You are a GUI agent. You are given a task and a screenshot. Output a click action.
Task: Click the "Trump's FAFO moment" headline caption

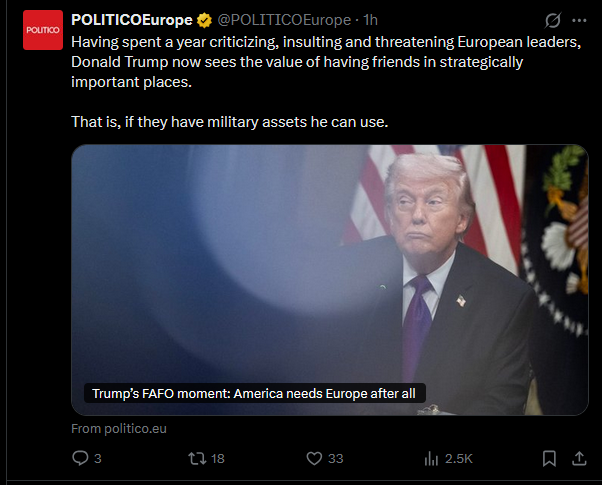(x=253, y=393)
